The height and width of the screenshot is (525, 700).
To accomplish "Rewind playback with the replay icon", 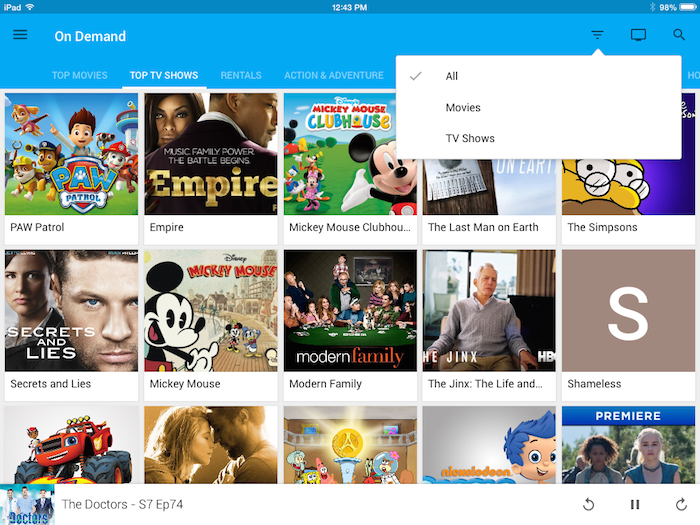I will pyautogui.click(x=589, y=504).
